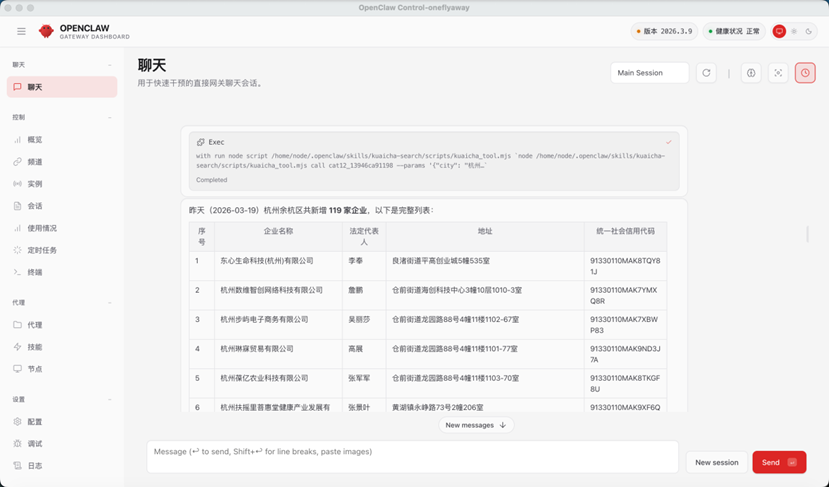Click address 良渚街道平高创业城5幢535室
Viewport: 829px width, 487px height.
(x=441, y=261)
